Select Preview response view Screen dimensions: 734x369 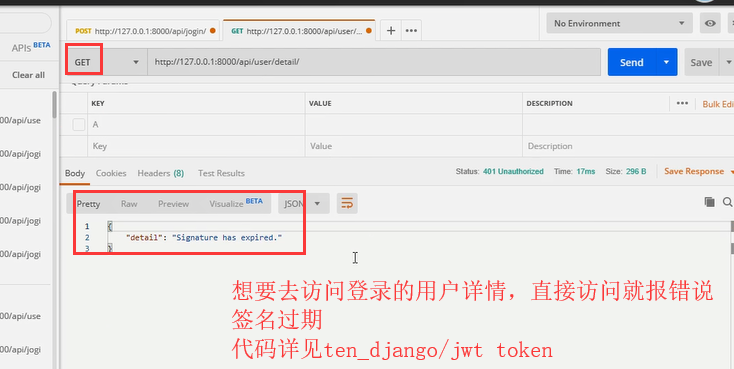[x=173, y=204]
